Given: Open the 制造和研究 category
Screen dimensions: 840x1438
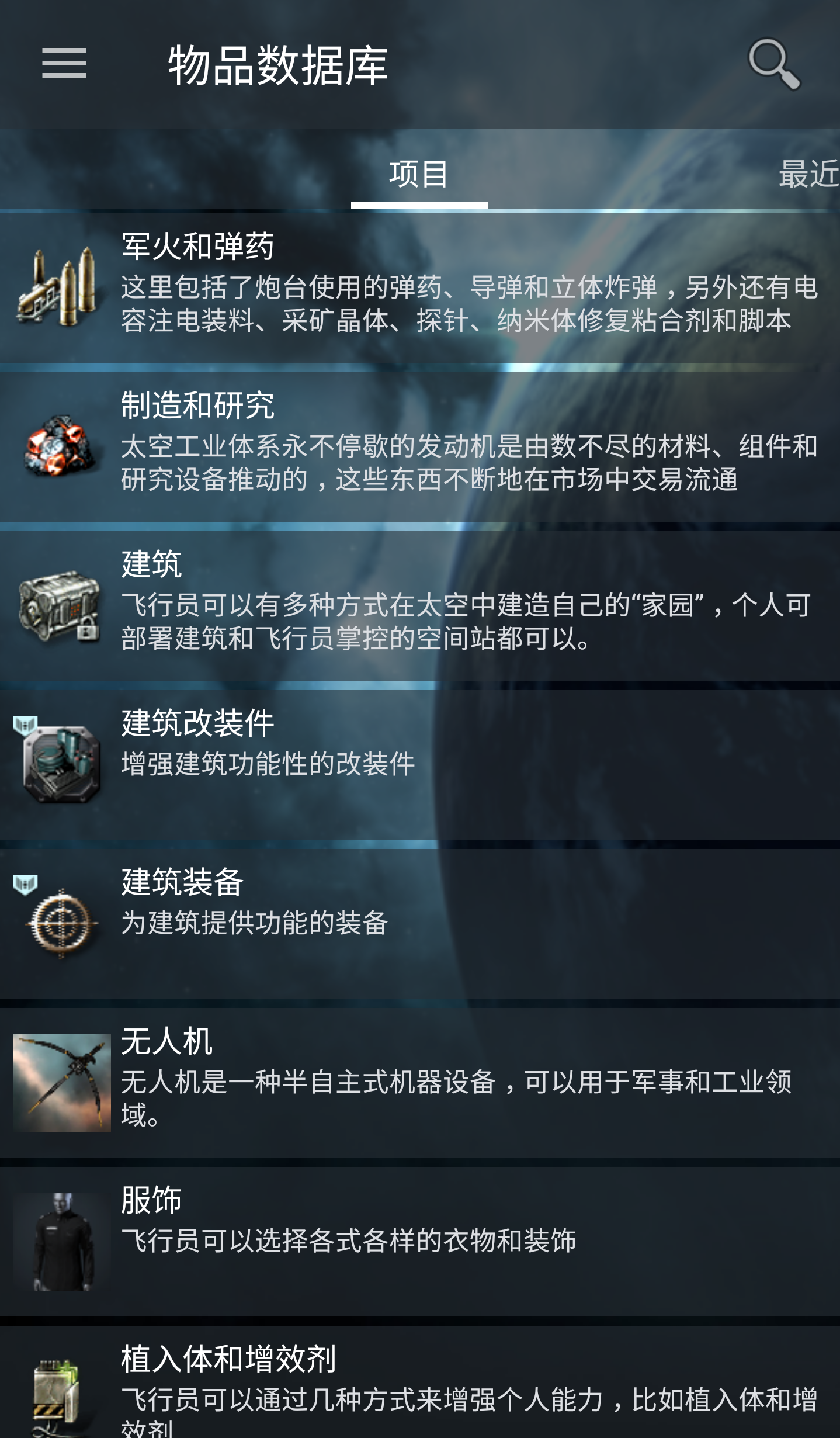Looking at the screenshot, I should point(420,447).
